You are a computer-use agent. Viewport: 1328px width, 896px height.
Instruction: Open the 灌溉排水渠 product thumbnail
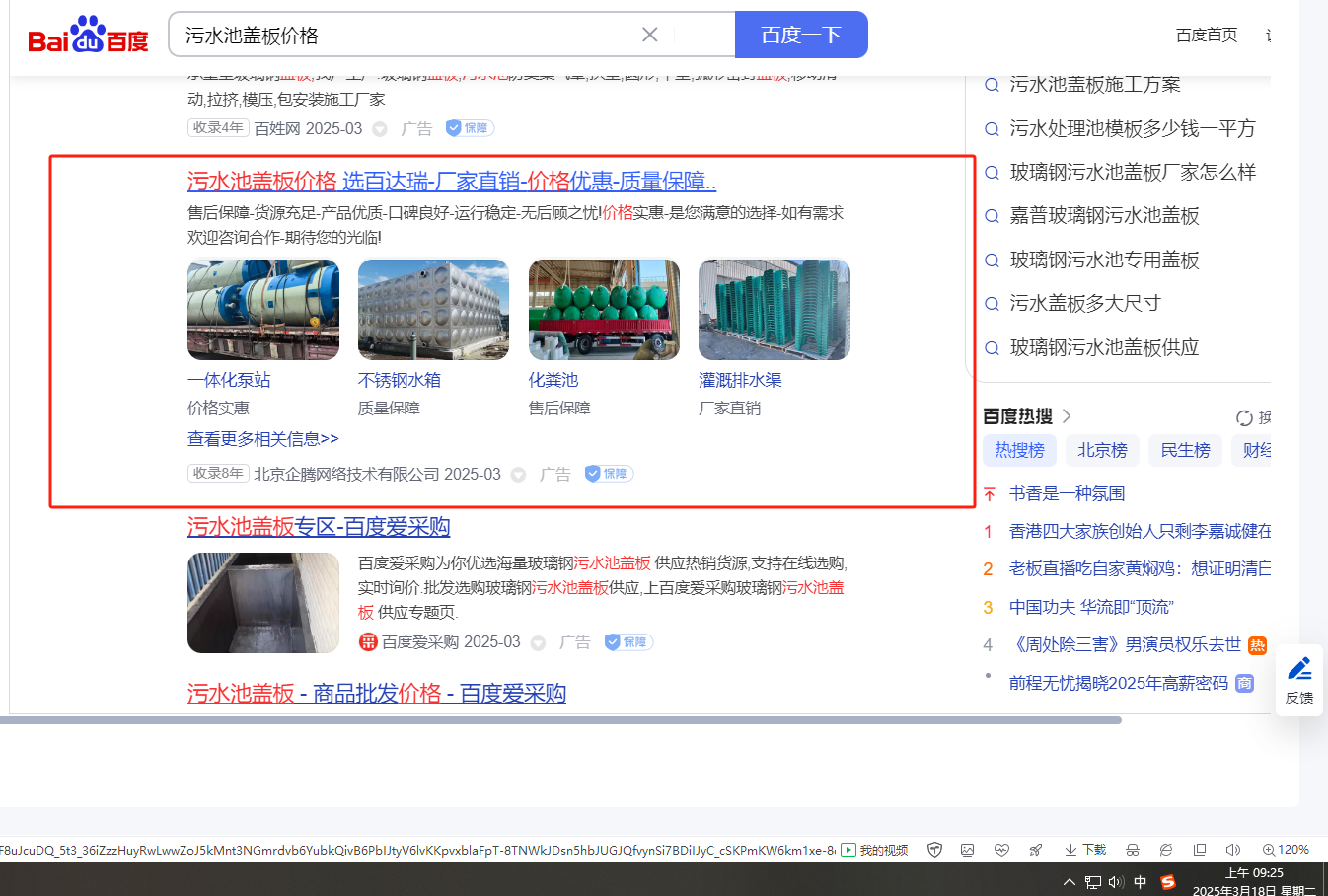coord(775,310)
